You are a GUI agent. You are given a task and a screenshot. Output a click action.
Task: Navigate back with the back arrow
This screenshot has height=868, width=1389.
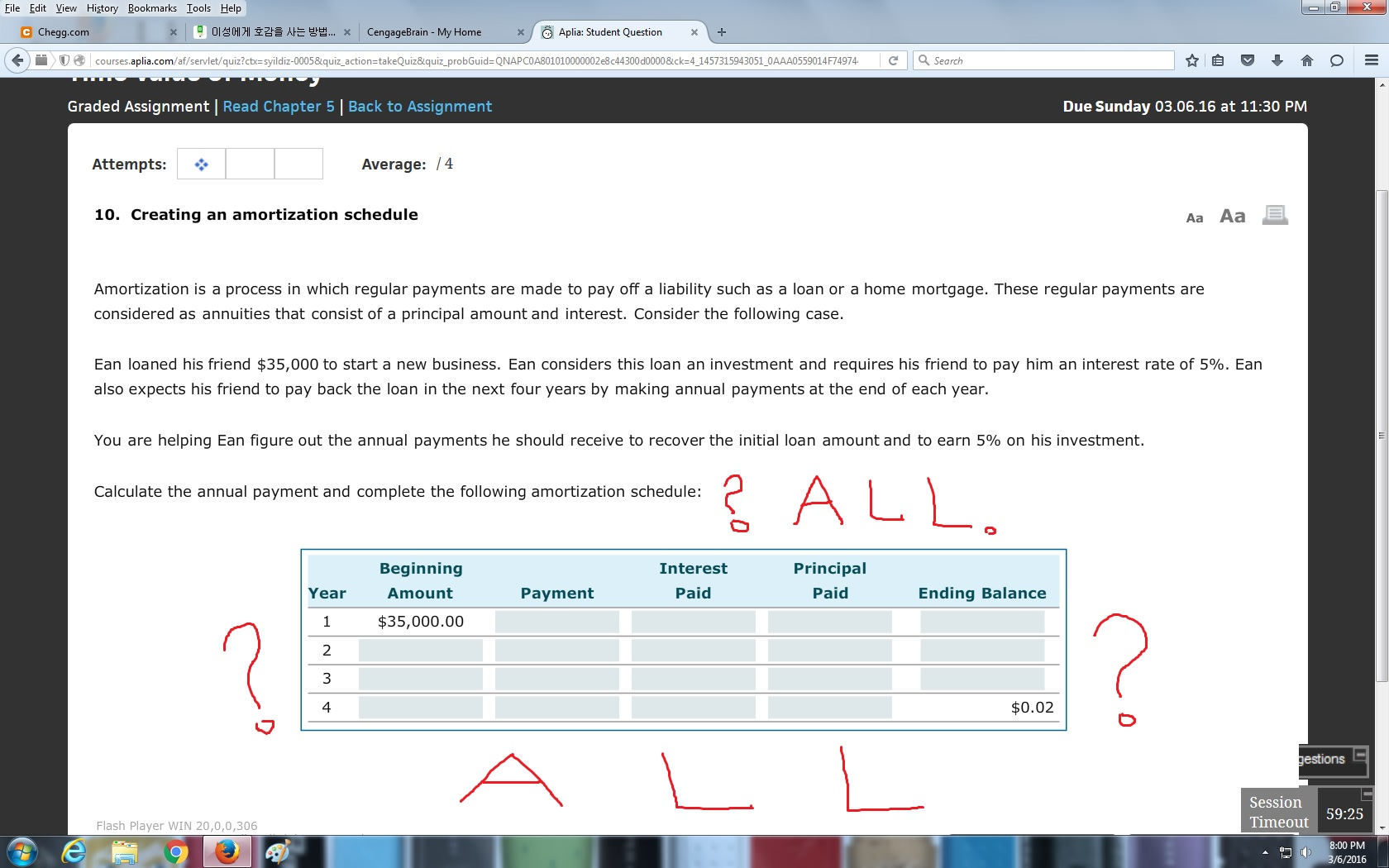[x=15, y=60]
